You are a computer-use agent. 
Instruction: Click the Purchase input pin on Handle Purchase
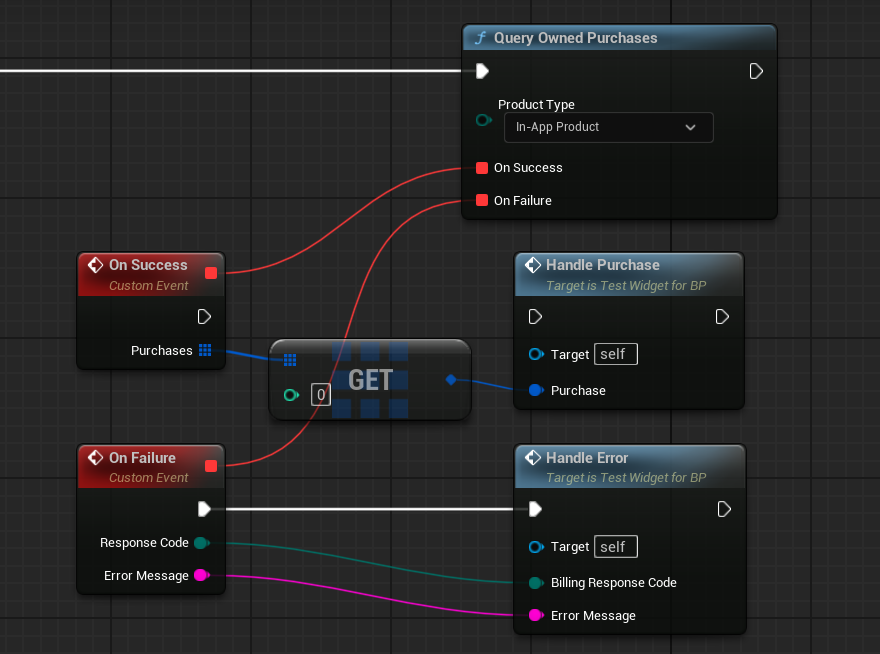pyautogui.click(x=535, y=390)
